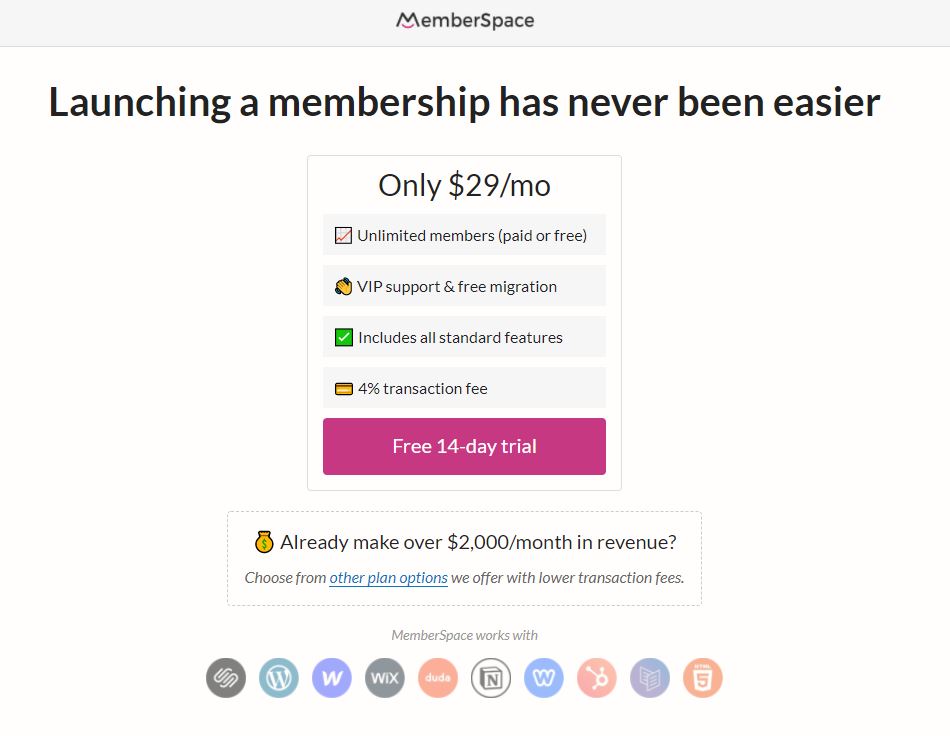Open the other plan options link
Image resolution: width=950 pixels, height=736 pixels.
point(388,578)
